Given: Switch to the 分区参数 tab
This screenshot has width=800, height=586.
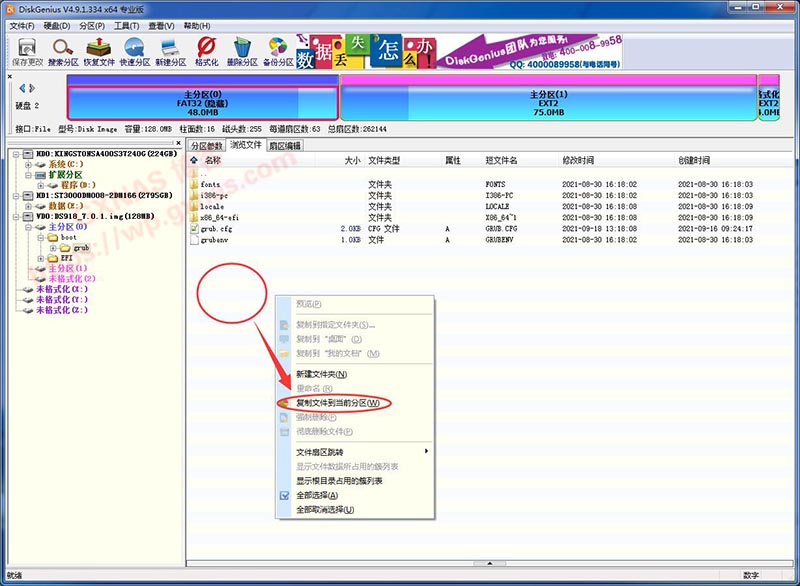Looking at the screenshot, I should tap(208, 146).
